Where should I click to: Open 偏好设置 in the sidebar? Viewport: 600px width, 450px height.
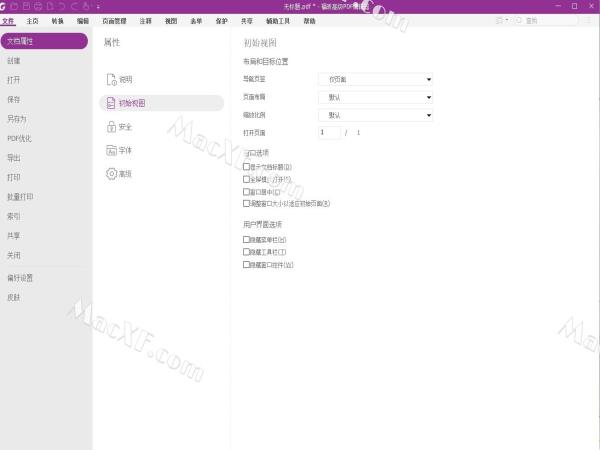pyautogui.click(x=20, y=277)
